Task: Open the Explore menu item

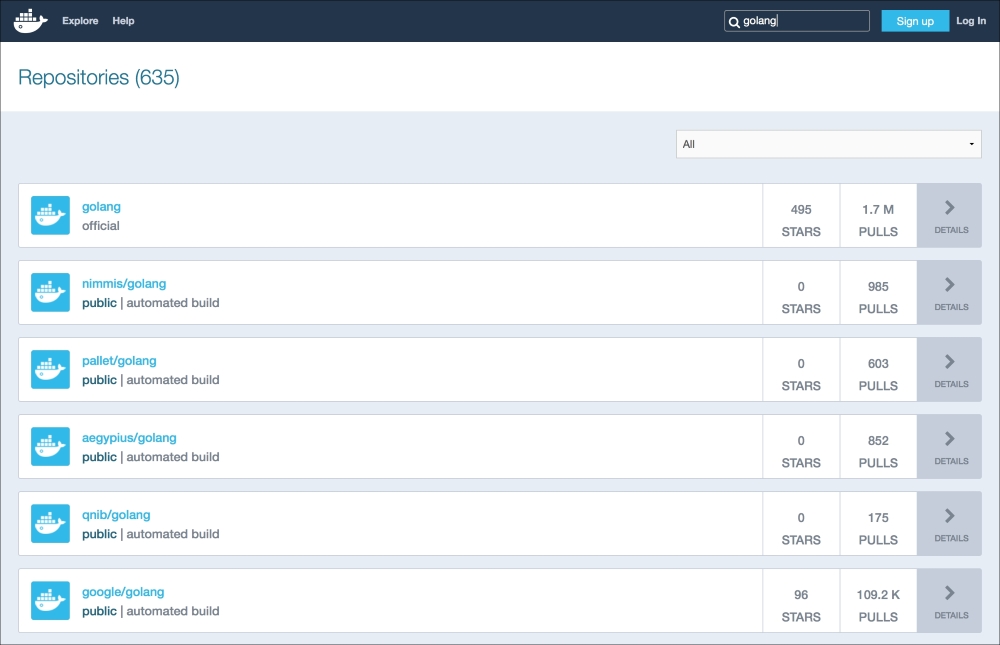Action: click(x=80, y=21)
